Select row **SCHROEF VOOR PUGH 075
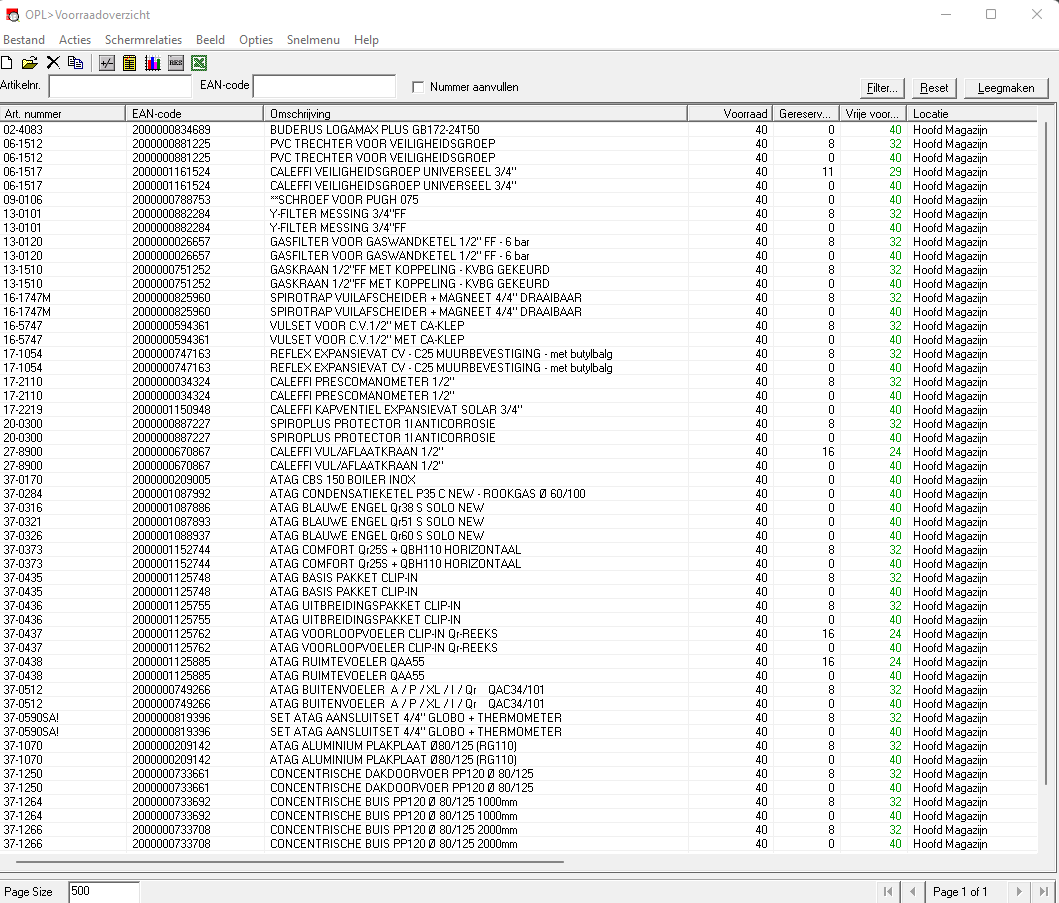The height and width of the screenshot is (903, 1059). 519,200
